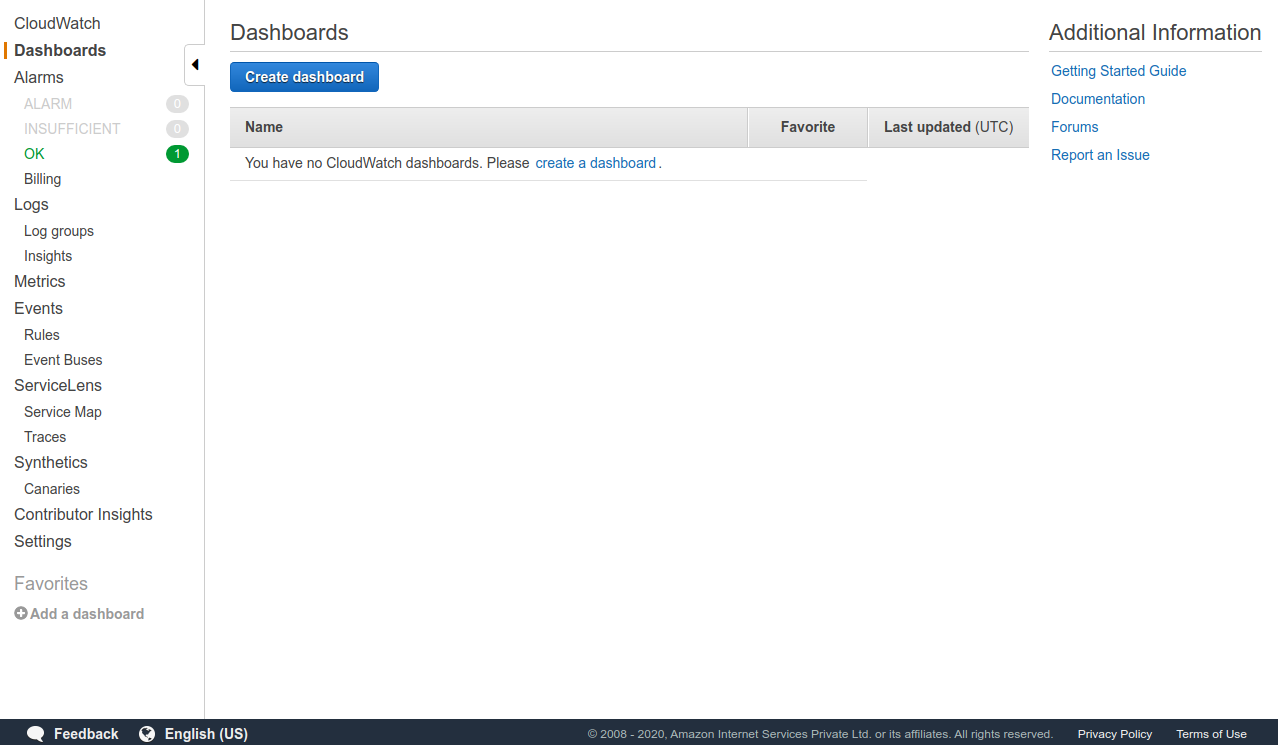Click Report an Issue

(1100, 155)
